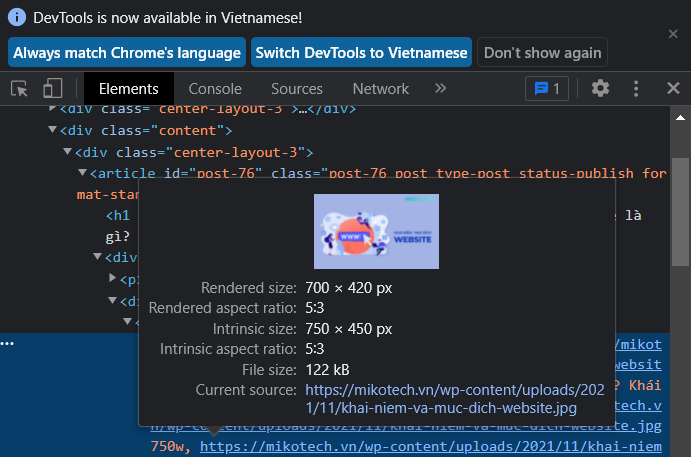Image resolution: width=691 pixels, height=457 pixels.
Task: Open the Sources tab
Action: click(296, 88)
